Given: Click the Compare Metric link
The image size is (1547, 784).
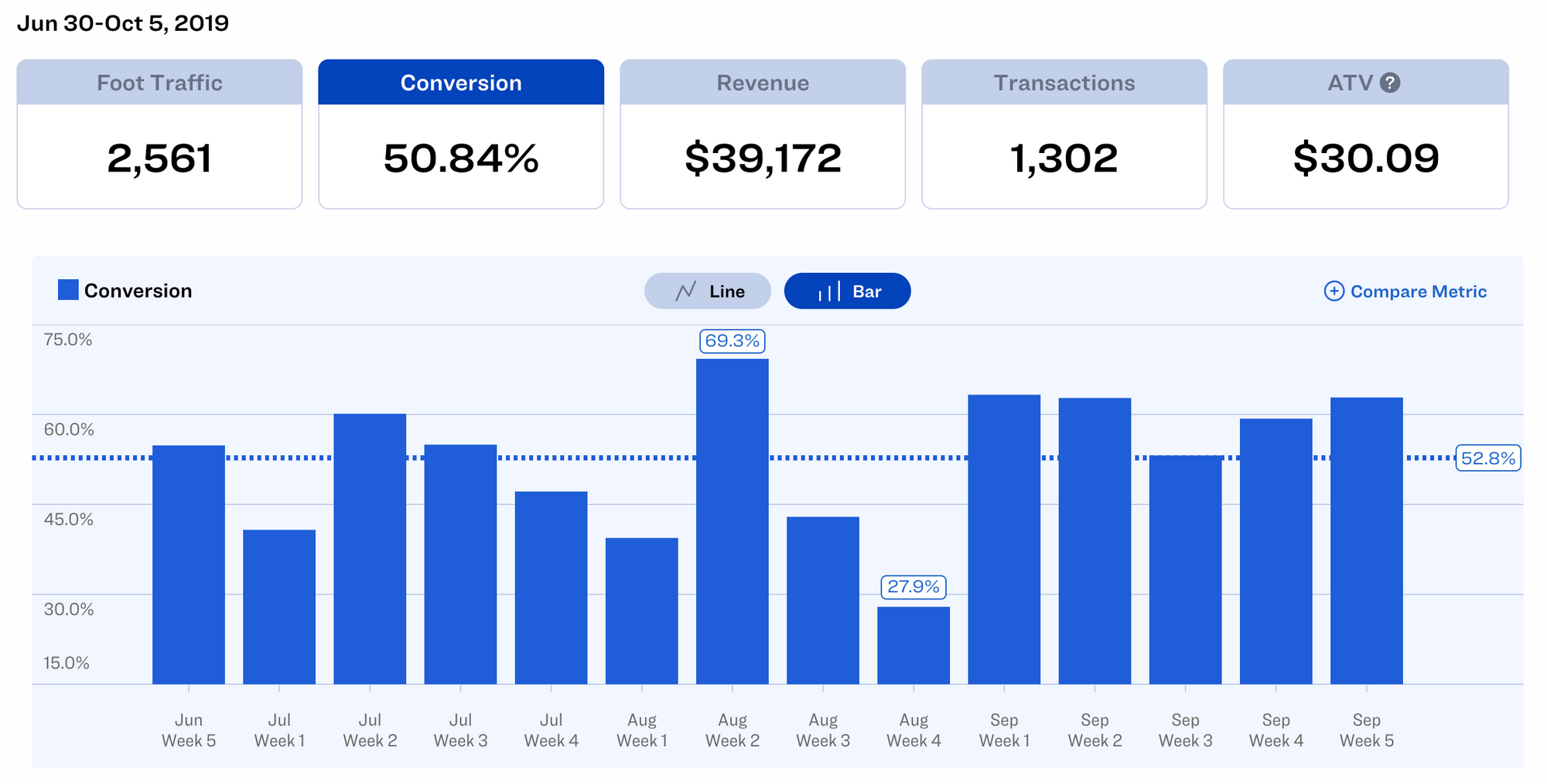Looking at the screenshot, I should coord(1418,291).
